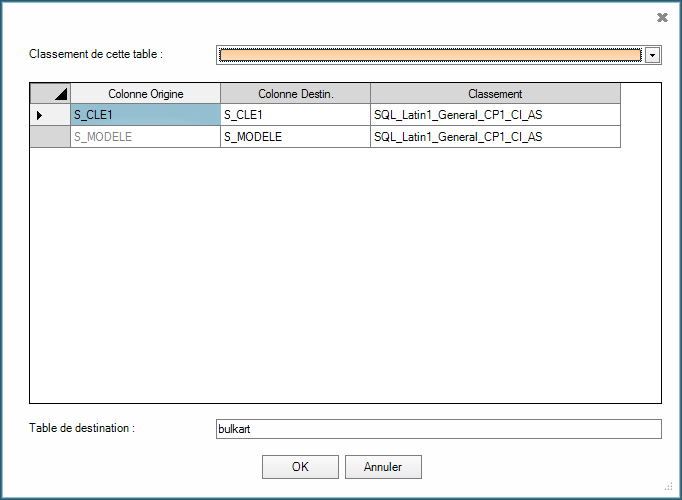Image resolution: width=682 pixels, height=500 pixels.
Task: Click the orange Classement de cette table field
Action: tap(429, 55)
